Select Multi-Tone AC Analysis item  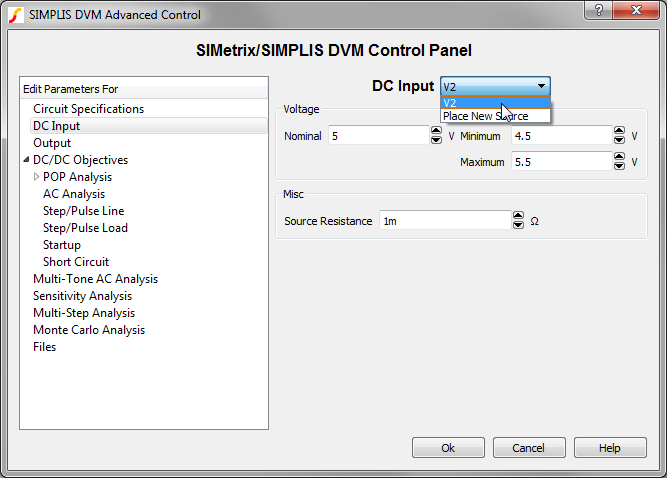[x=95, y=279]
